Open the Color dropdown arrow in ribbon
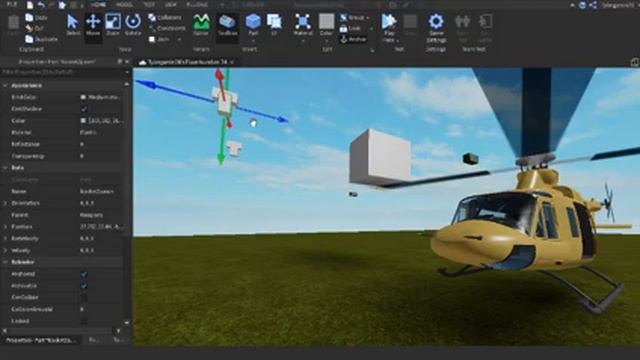 [x=326, y=40]
